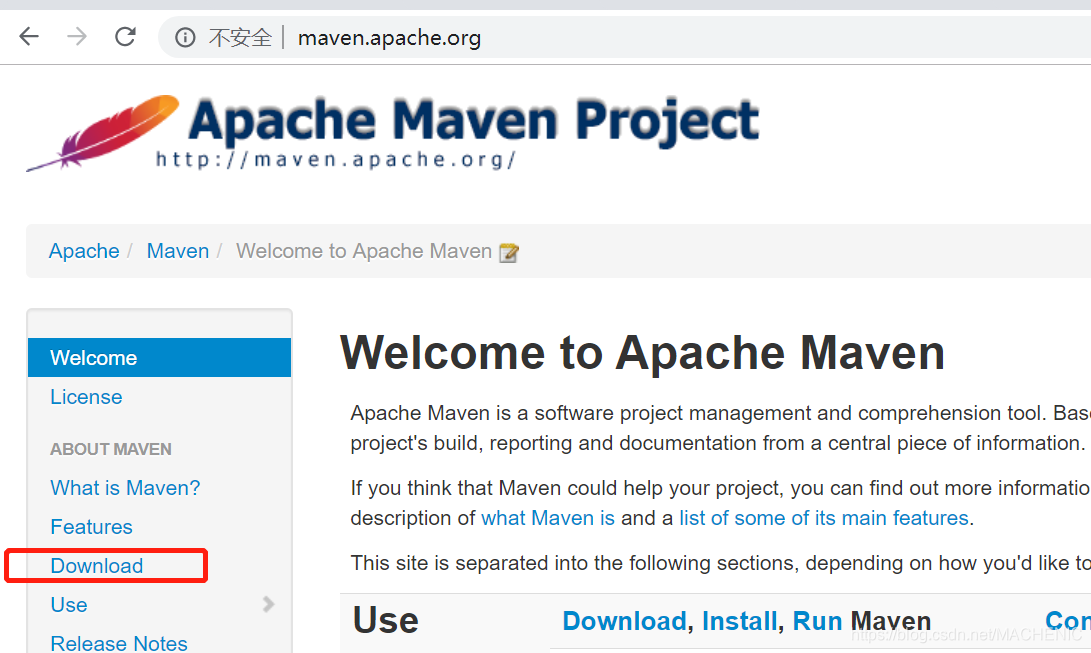The height and width of the screenshot is (653, 1091).
Task: Click the 'ABOUT MAVEN' sidebar section header
Action: [111, 449]
